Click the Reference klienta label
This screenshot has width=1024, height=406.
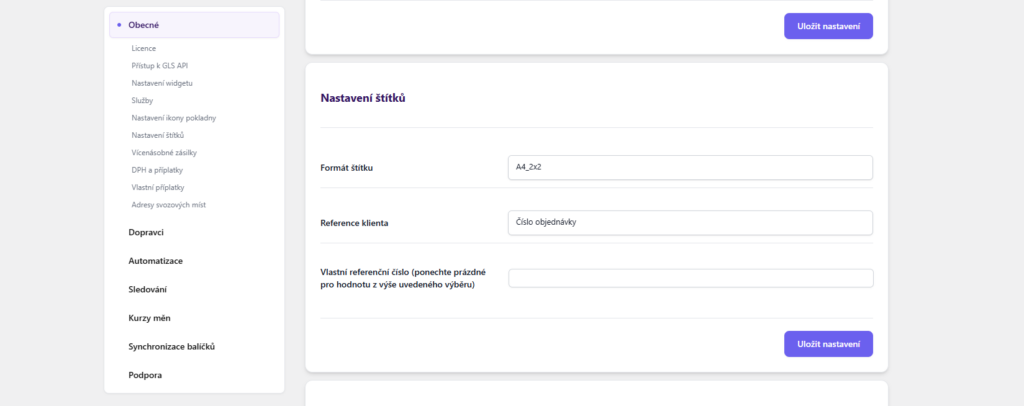(x=355, y=223)
